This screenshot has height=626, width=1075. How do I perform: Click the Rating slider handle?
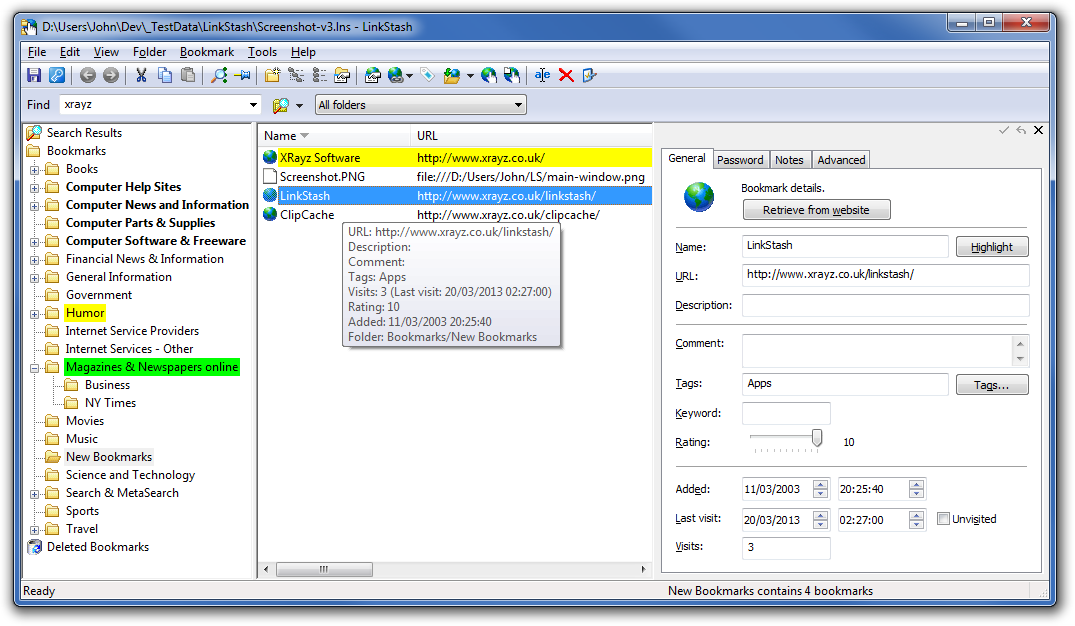pos(817,438)
